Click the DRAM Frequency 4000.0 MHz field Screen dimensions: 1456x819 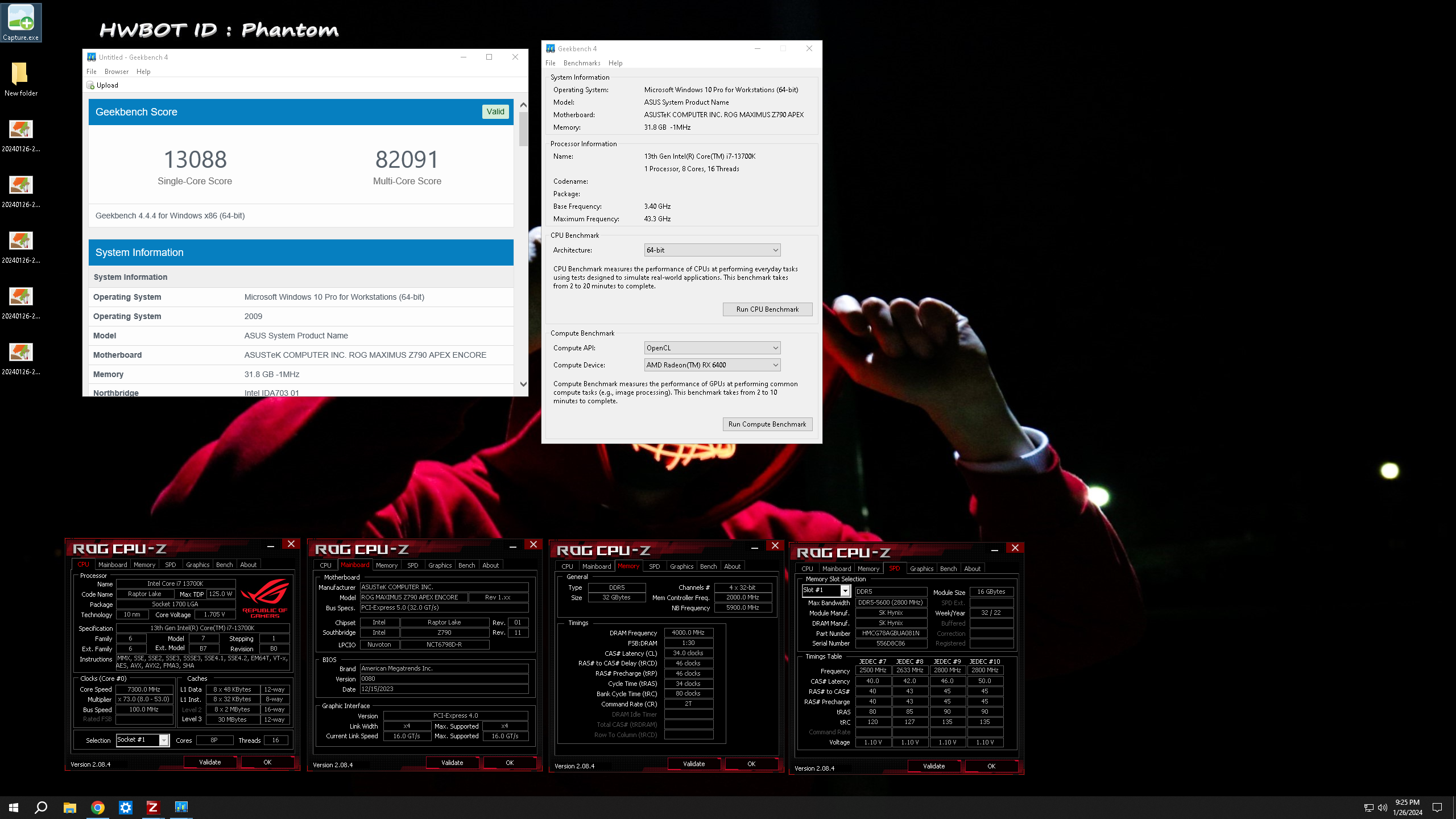[x=688, y=632]
